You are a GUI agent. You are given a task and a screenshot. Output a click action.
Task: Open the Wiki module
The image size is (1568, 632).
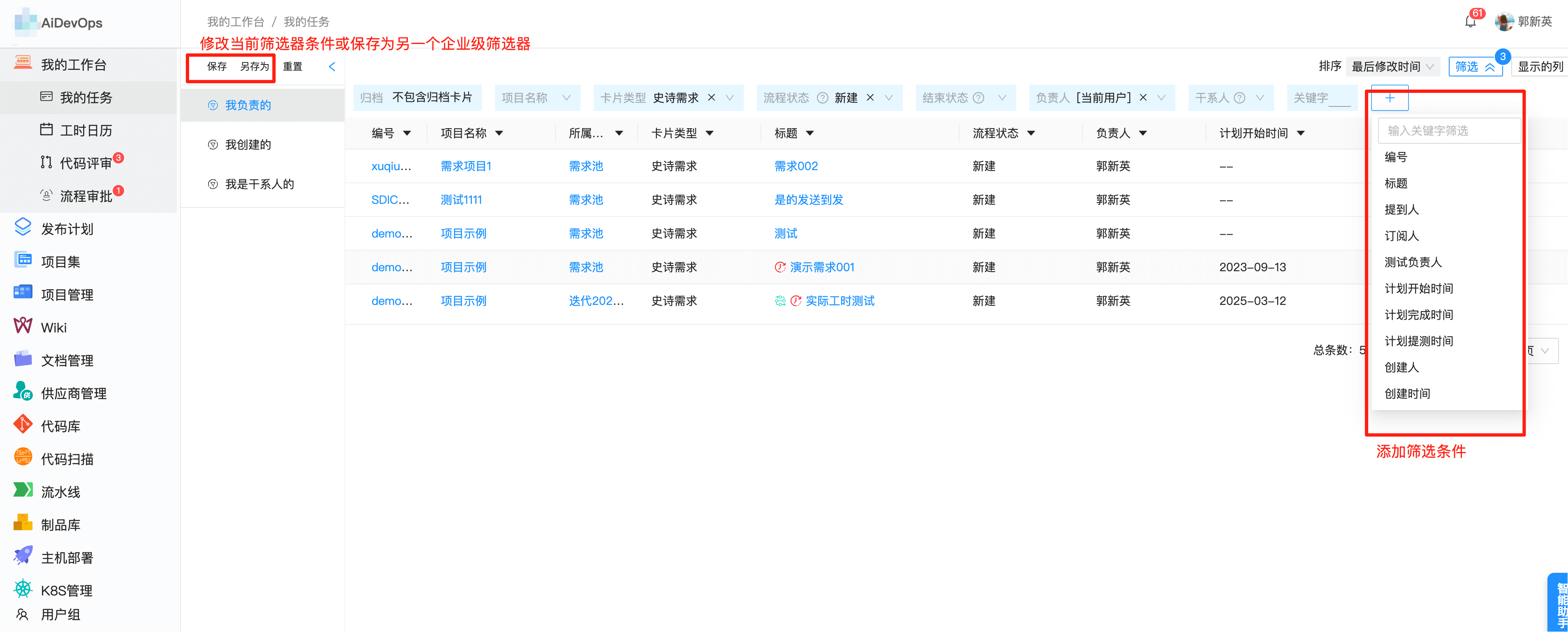tap(53, 327)
